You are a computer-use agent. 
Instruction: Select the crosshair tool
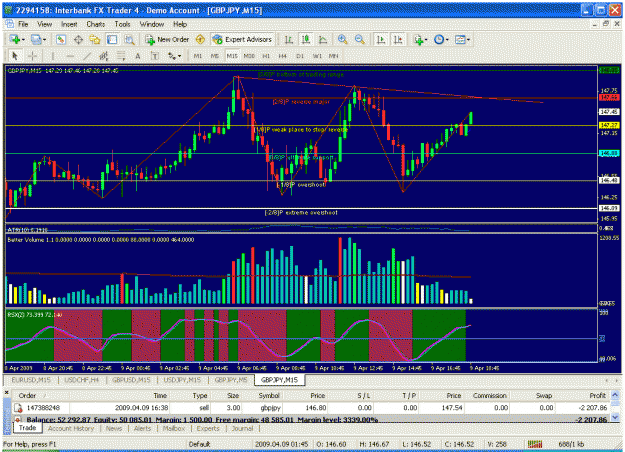pyautogui.click(x=32, y=56)
